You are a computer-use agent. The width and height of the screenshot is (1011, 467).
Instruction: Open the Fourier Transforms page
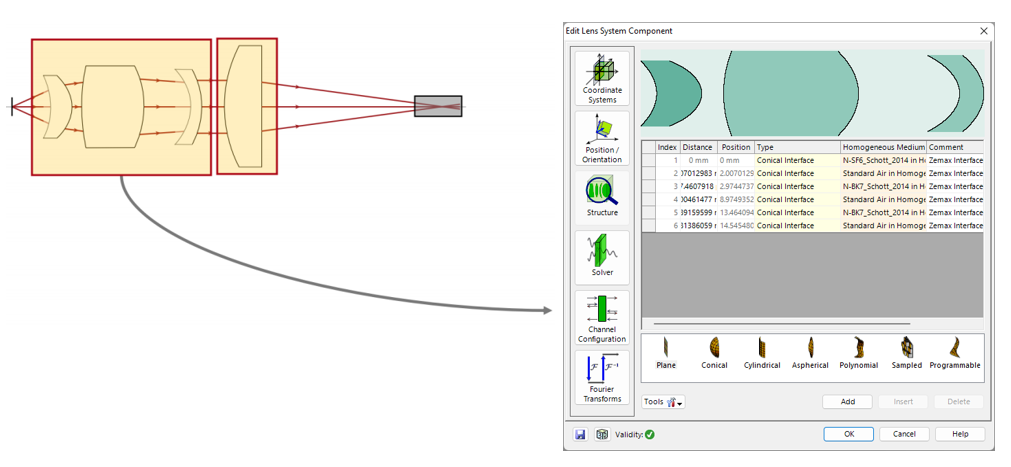pos(602,377)
